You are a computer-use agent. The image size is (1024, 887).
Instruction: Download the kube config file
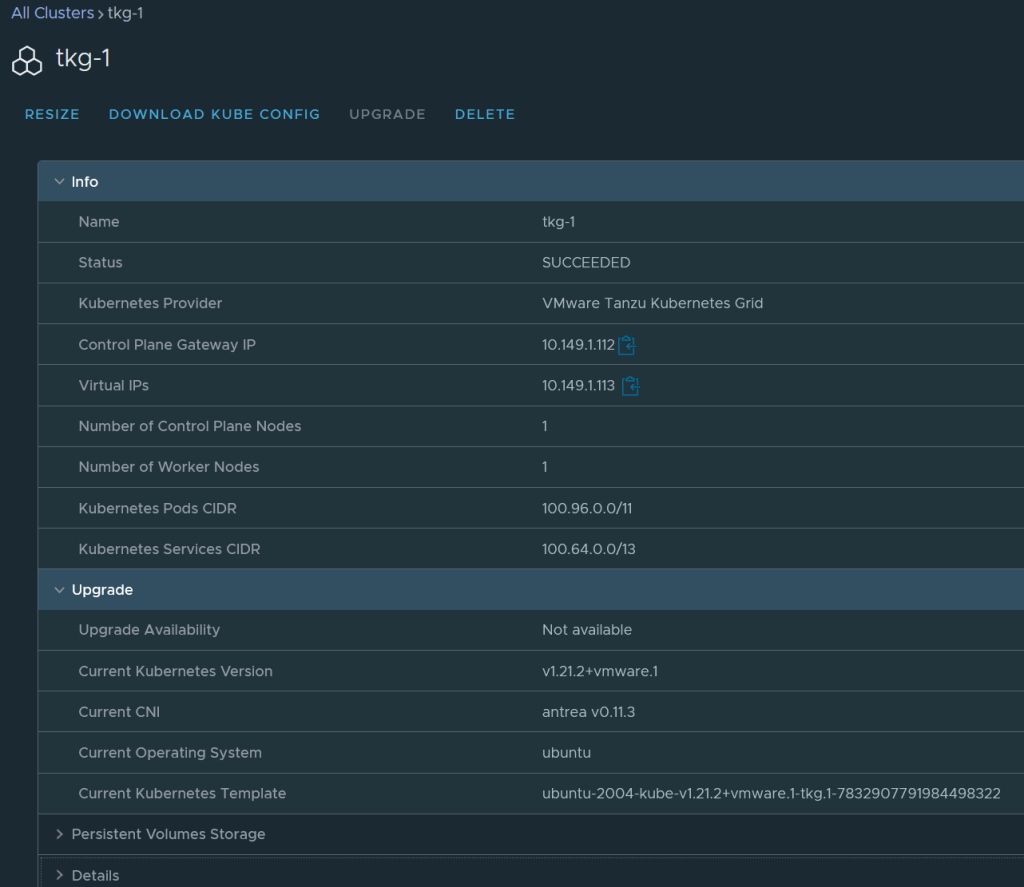(x=214, y=114)
